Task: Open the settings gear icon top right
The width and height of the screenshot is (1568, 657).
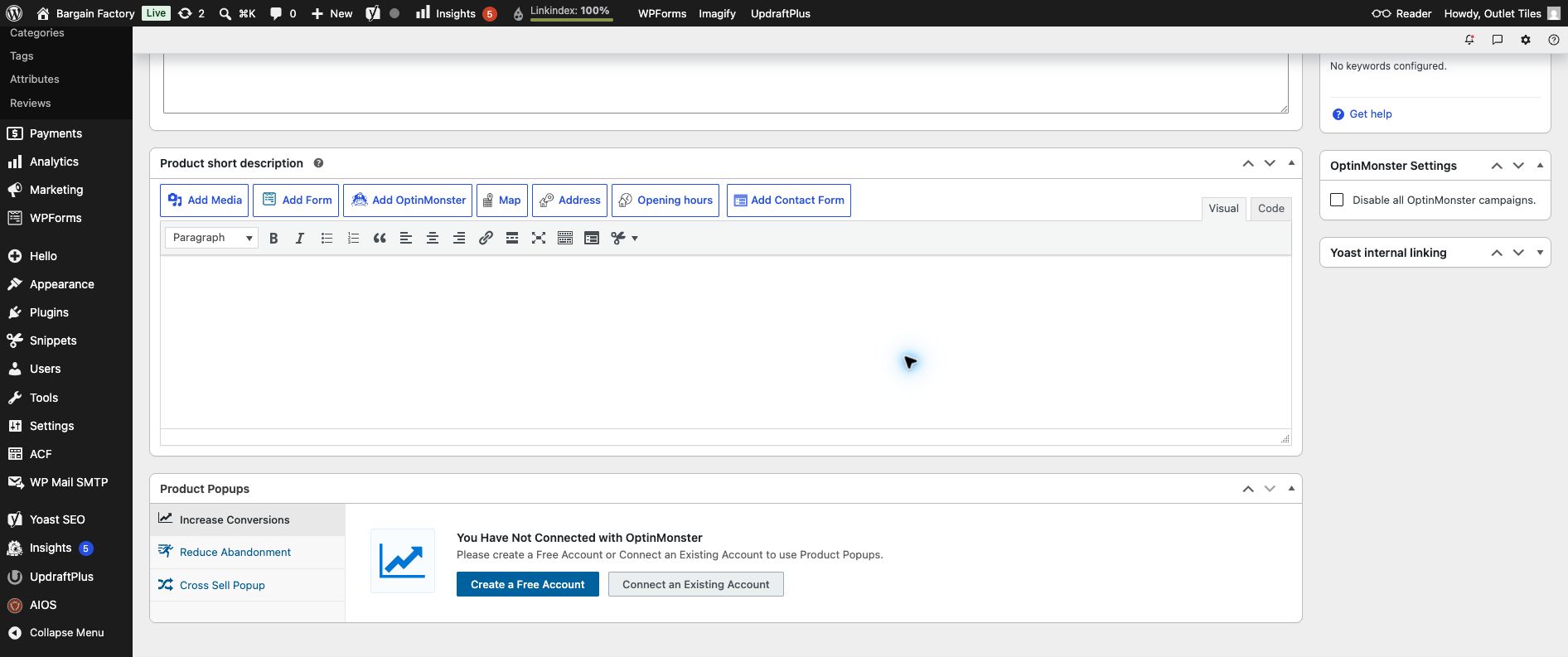Action: [x=1526, y=40]
